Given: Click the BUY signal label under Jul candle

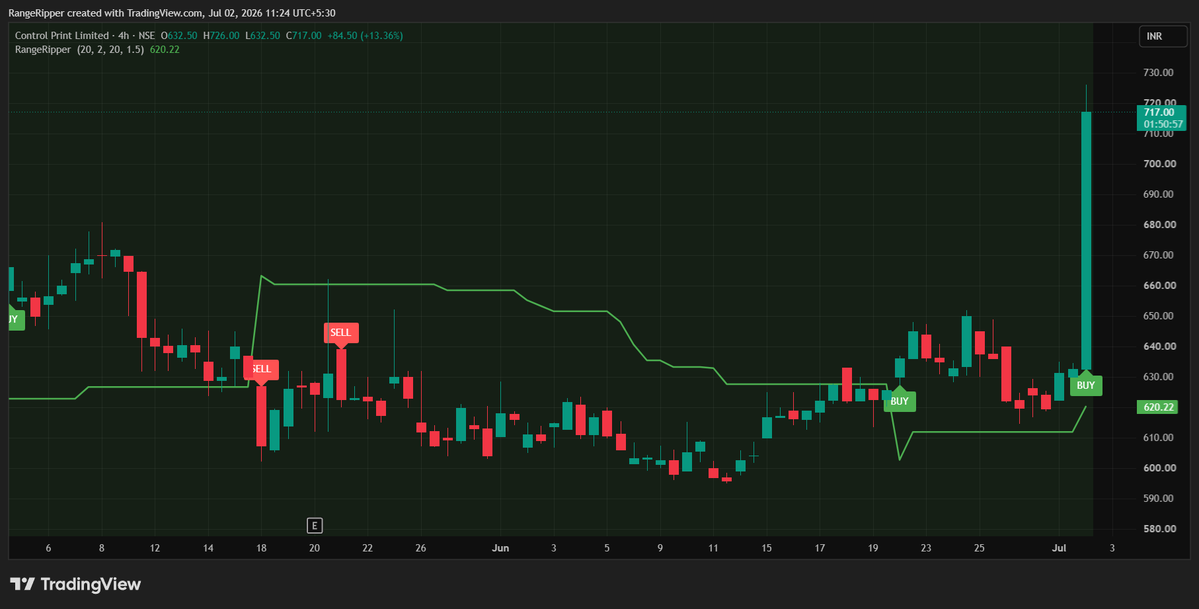Looking at the screenshot, I should pyautogui.click(x=1086, y=385).
